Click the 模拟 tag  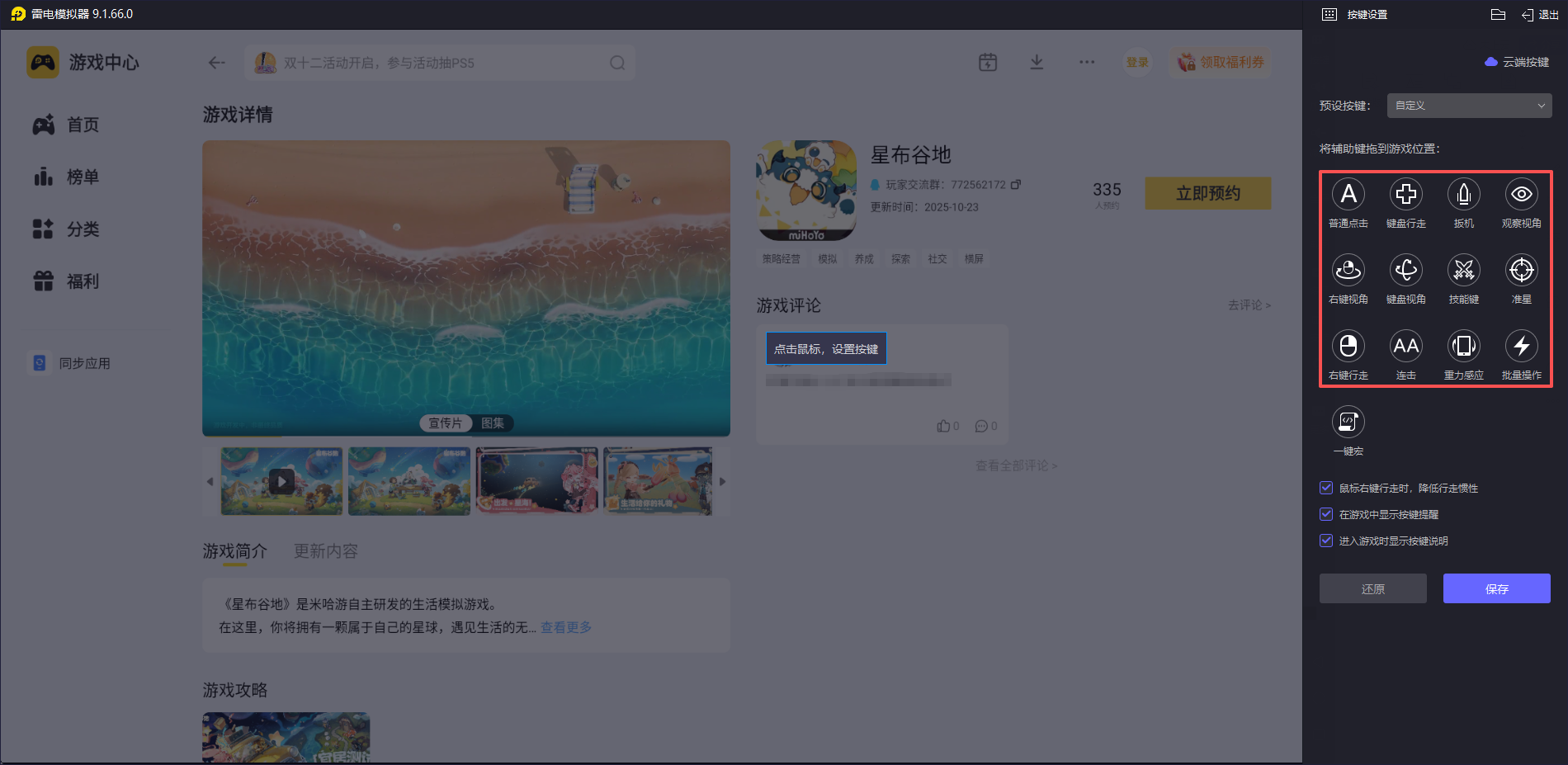click(828, 259)
